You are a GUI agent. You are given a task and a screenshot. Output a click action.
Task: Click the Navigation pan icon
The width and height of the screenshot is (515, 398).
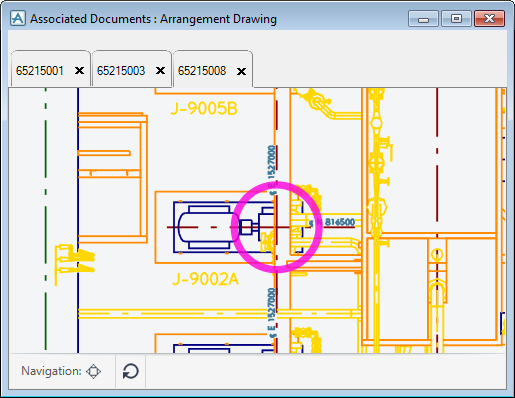pyautogui.click(x=93, y=371)
